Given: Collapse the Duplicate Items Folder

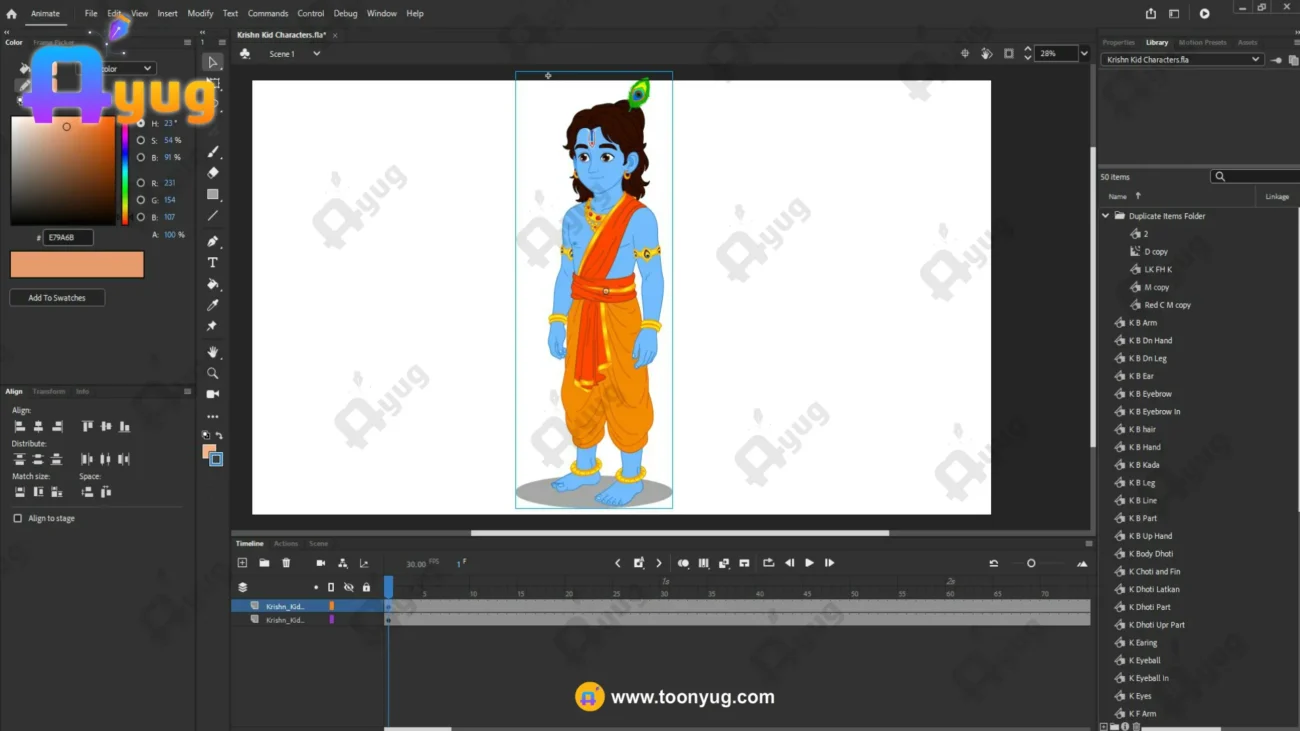Looking at the screenshot, I should [x=1105, y=216].
